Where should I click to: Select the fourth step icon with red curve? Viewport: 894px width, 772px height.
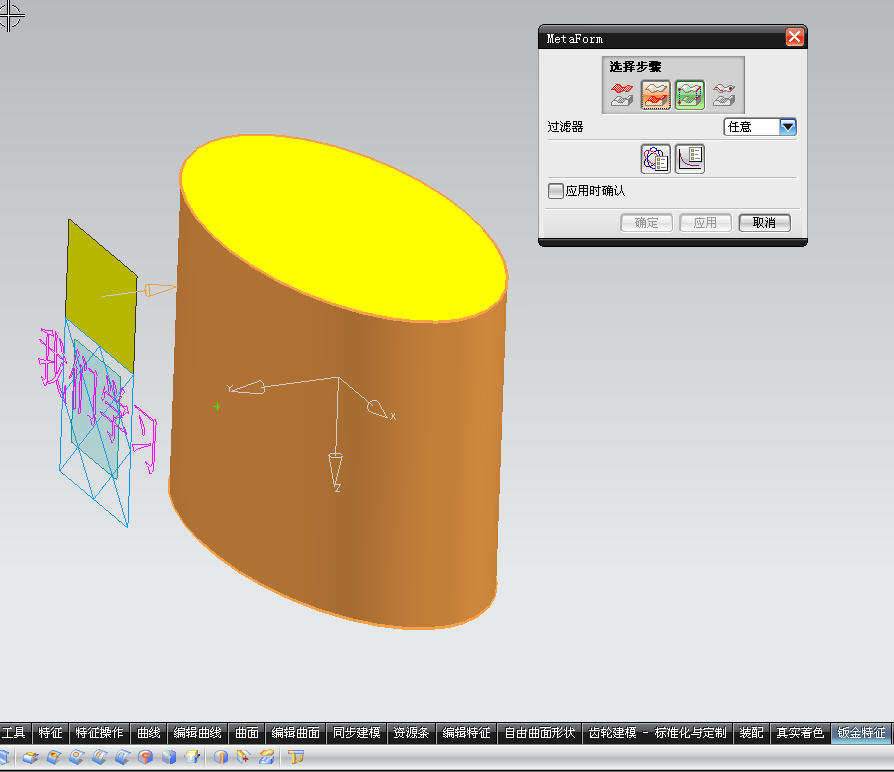click(724, 95)
